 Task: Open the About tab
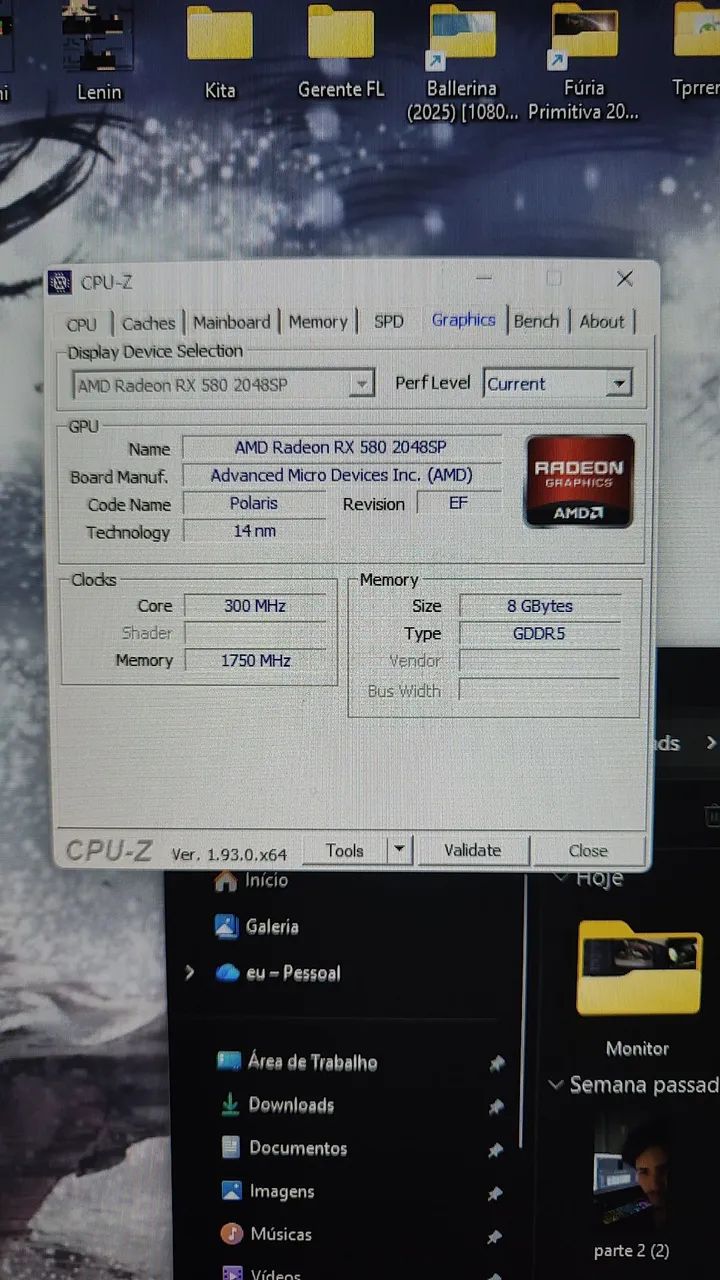602,321
